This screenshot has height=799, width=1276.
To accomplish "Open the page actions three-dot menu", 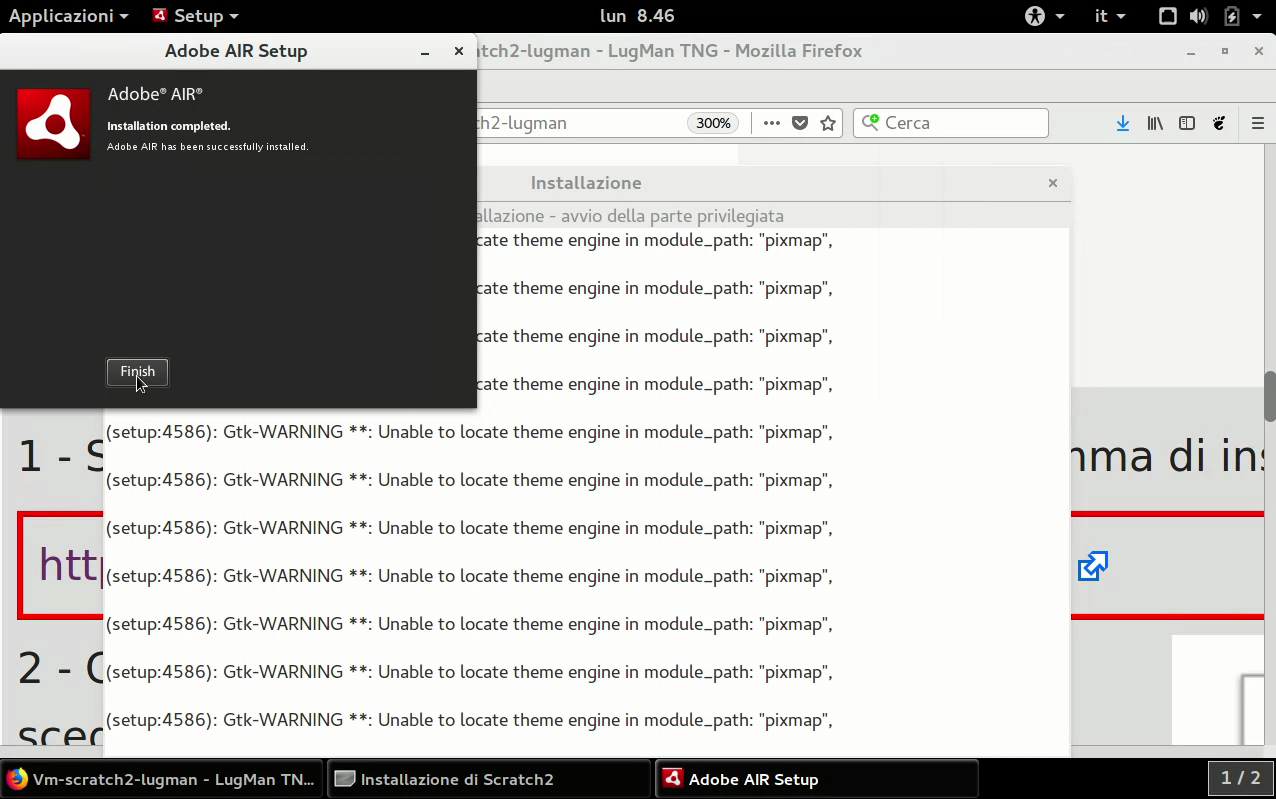I will click(x=771, y=123).
